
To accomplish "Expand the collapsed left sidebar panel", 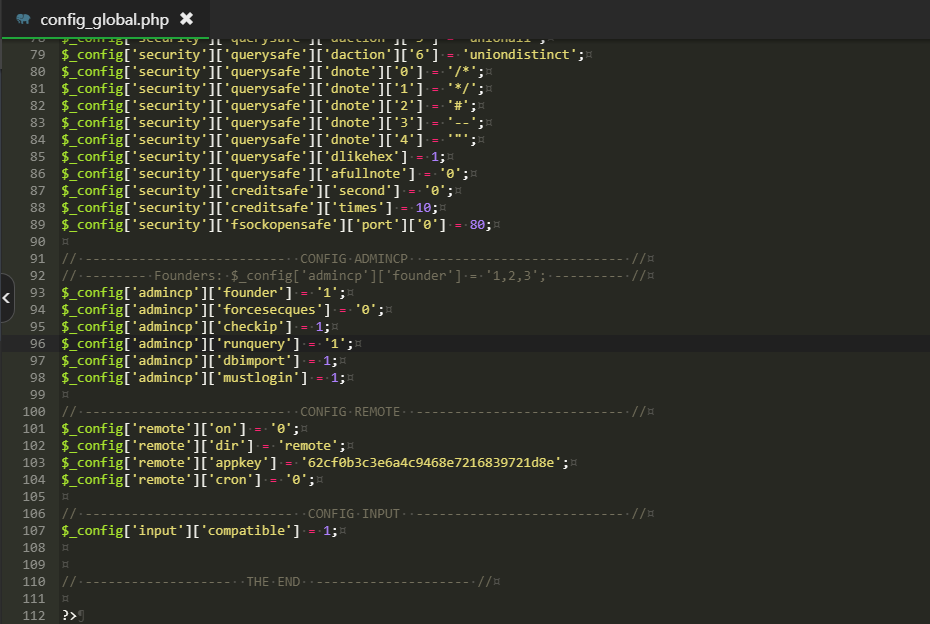I will [x=6, y=298].
